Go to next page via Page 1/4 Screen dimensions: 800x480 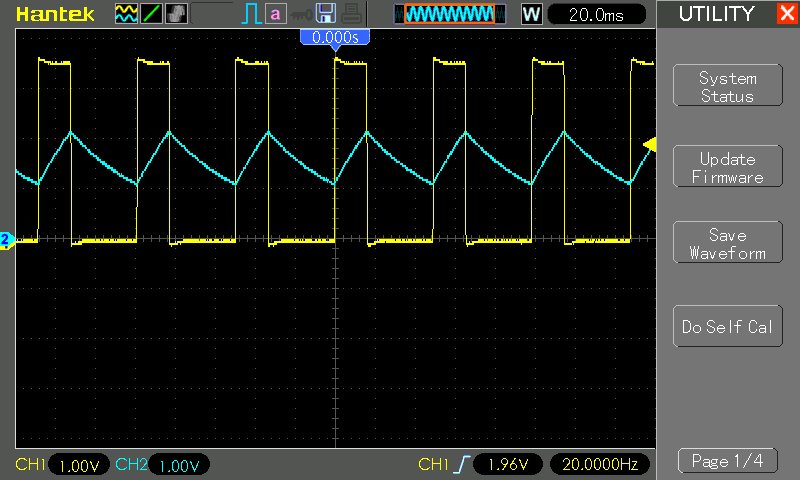pyautogui.click(x=728, y=461)
